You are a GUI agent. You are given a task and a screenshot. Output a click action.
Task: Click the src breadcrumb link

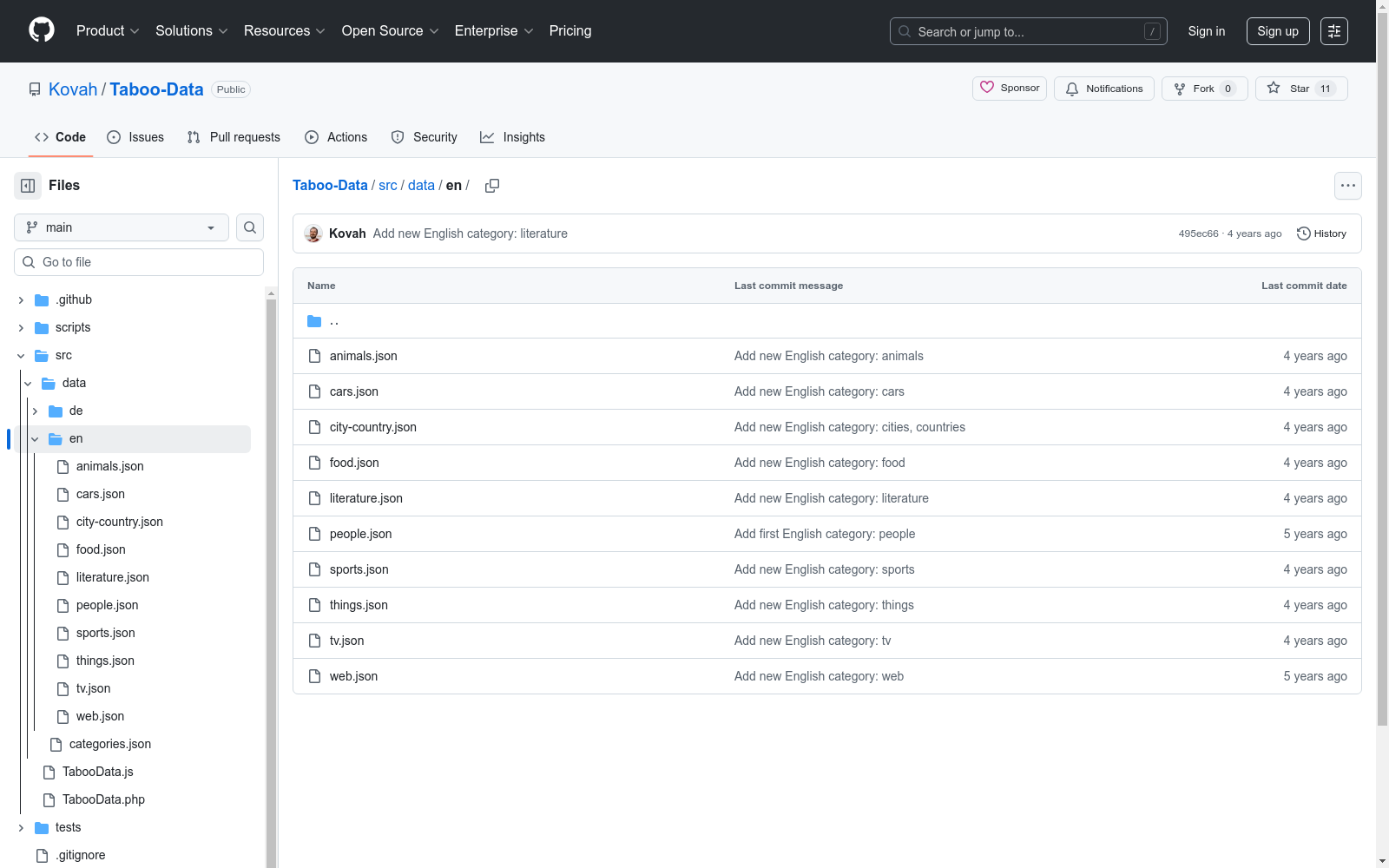click(x=388, y=186)
